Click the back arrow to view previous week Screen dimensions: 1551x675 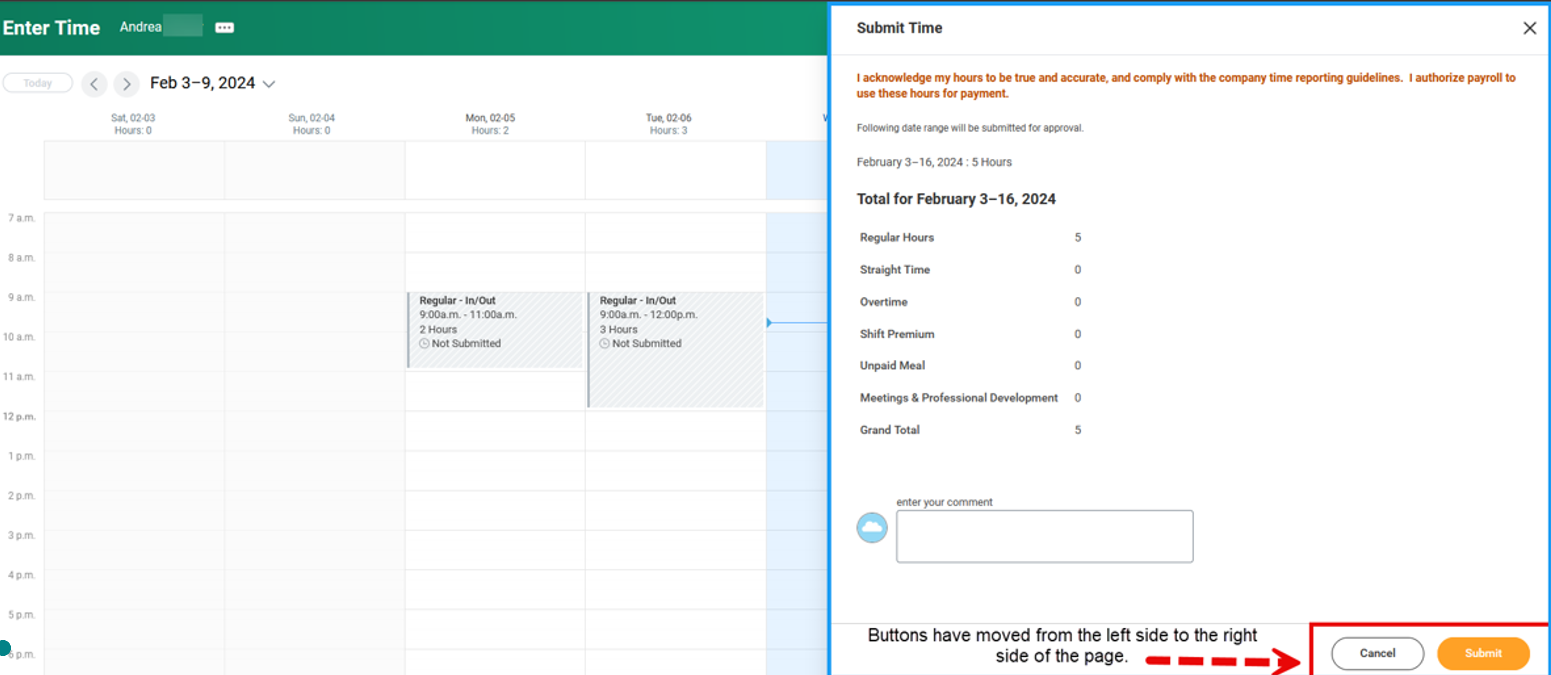click(94, 84)
